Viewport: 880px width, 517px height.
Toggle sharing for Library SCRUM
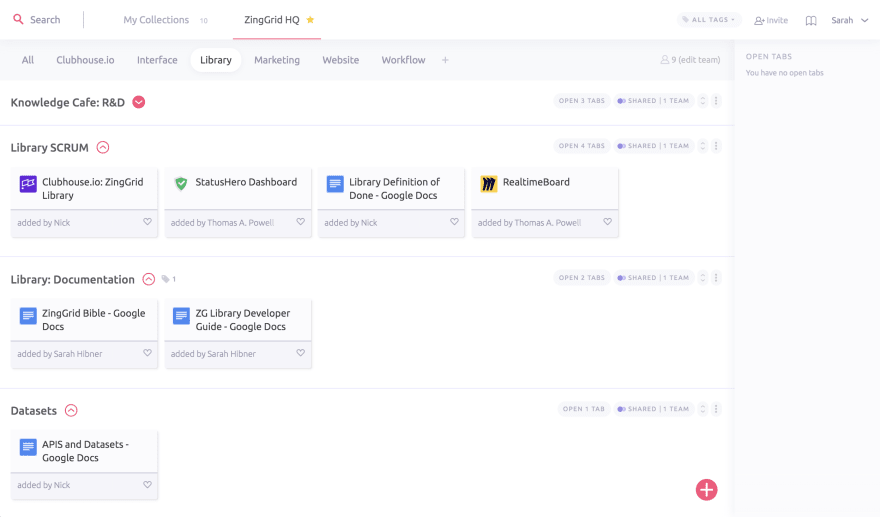click(x=653, y=146)
